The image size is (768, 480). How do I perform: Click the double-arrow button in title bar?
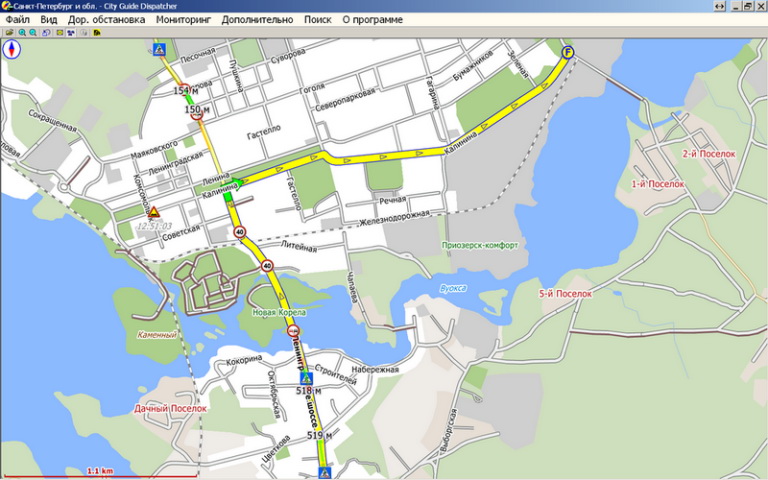tap(717, 6)
